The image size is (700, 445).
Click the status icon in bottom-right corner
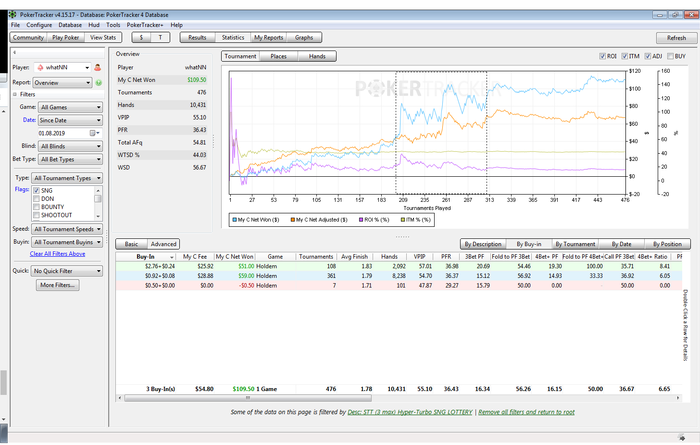[x=681, y=438]
